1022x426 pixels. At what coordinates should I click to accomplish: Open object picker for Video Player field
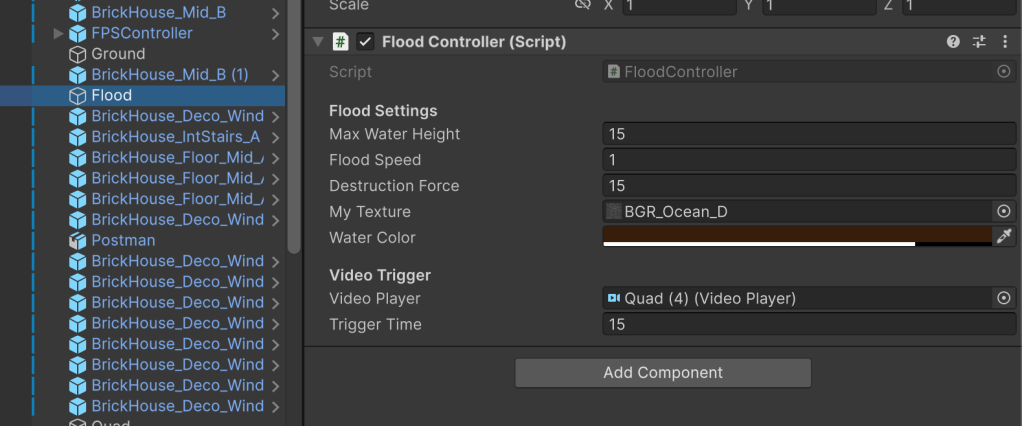pyautogui.click(x=1004, y=298)
